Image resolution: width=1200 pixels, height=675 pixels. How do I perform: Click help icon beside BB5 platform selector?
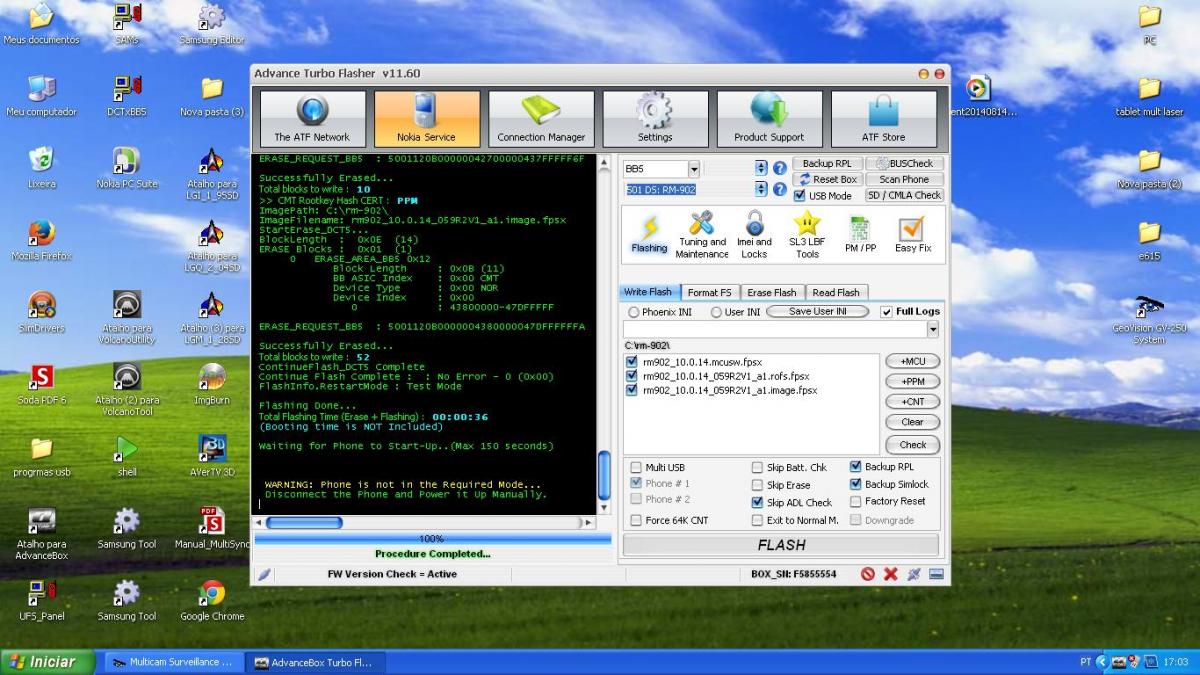coord(780,168)
